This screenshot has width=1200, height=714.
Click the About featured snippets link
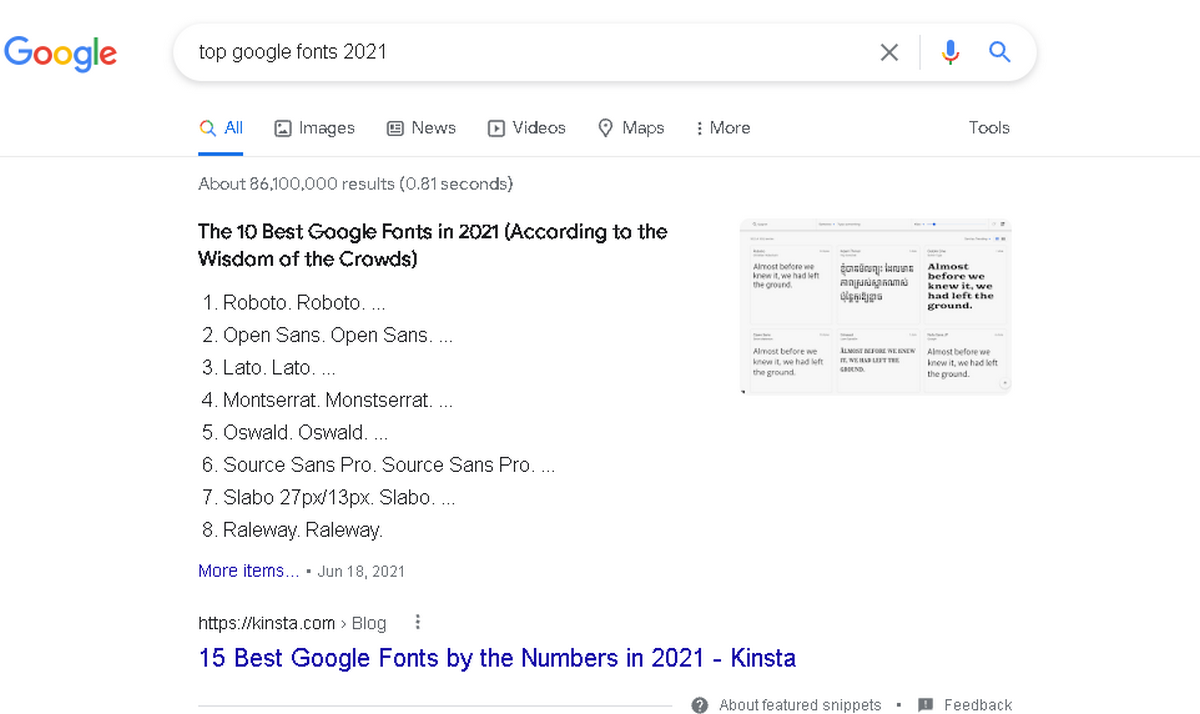800,705
